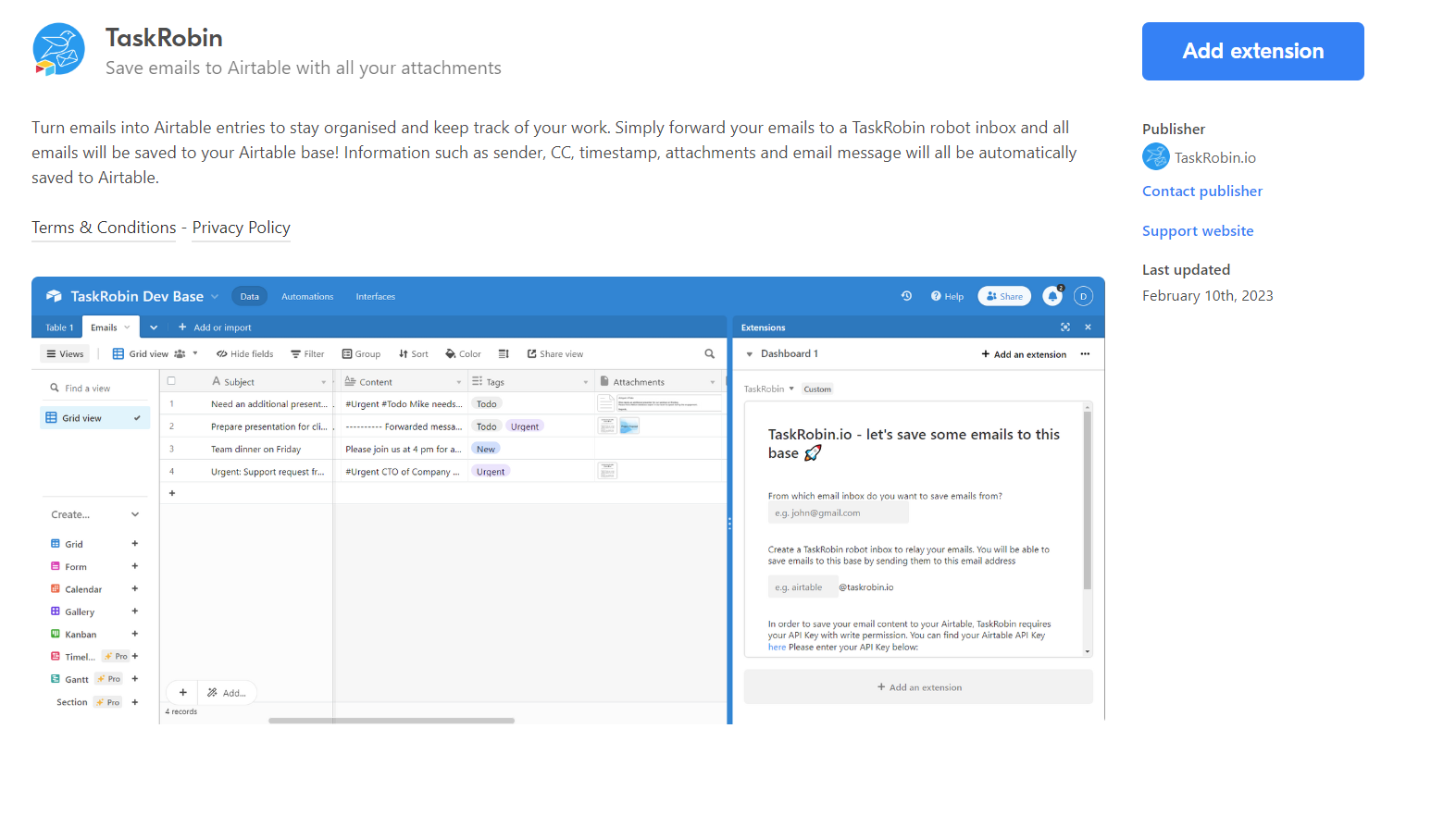This screenshot has width=1456, height=815.
Task: Click the TaskRobin bird logo
Action: (58, 50)
